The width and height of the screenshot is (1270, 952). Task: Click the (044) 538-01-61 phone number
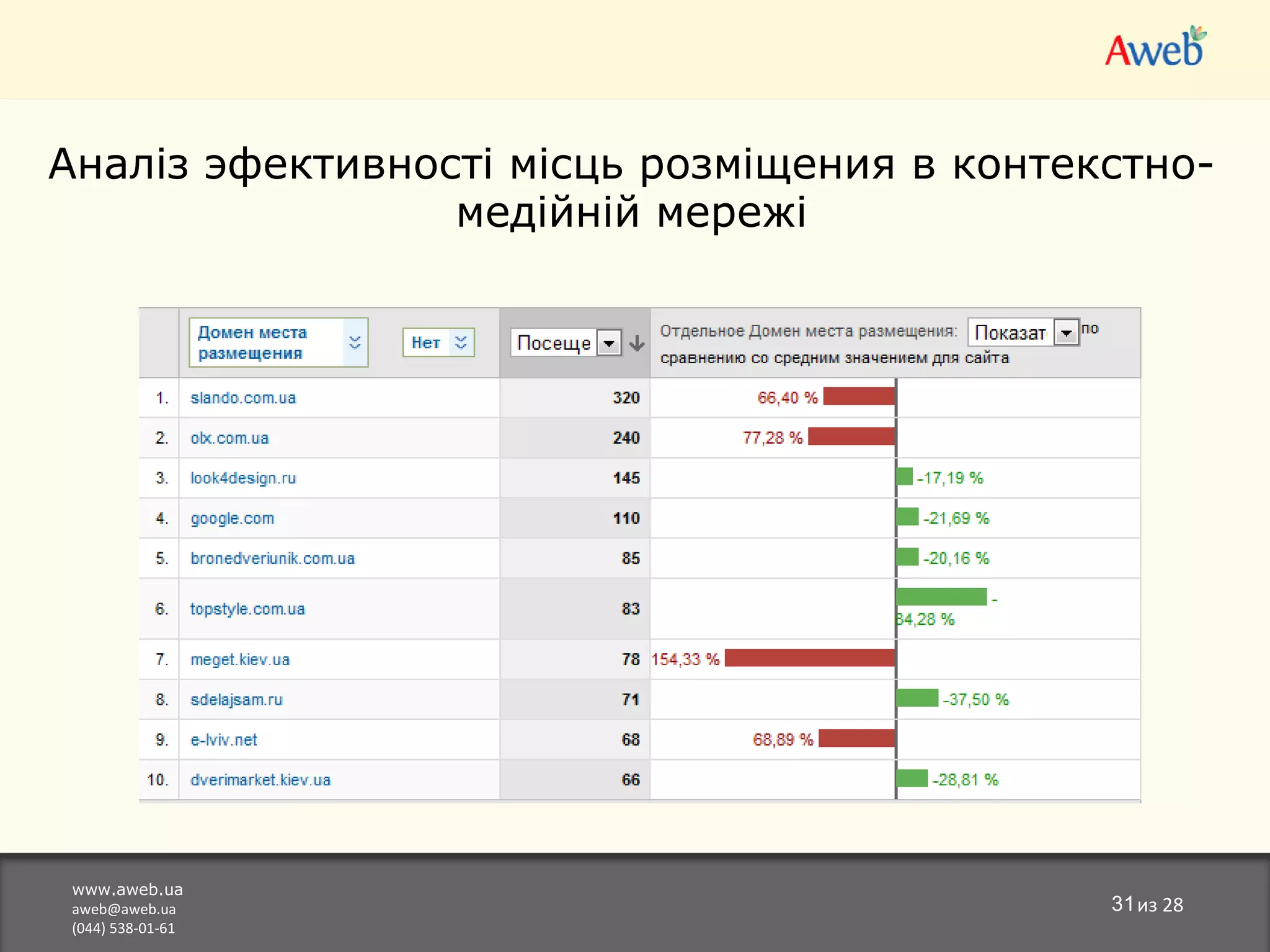[123, 928]
